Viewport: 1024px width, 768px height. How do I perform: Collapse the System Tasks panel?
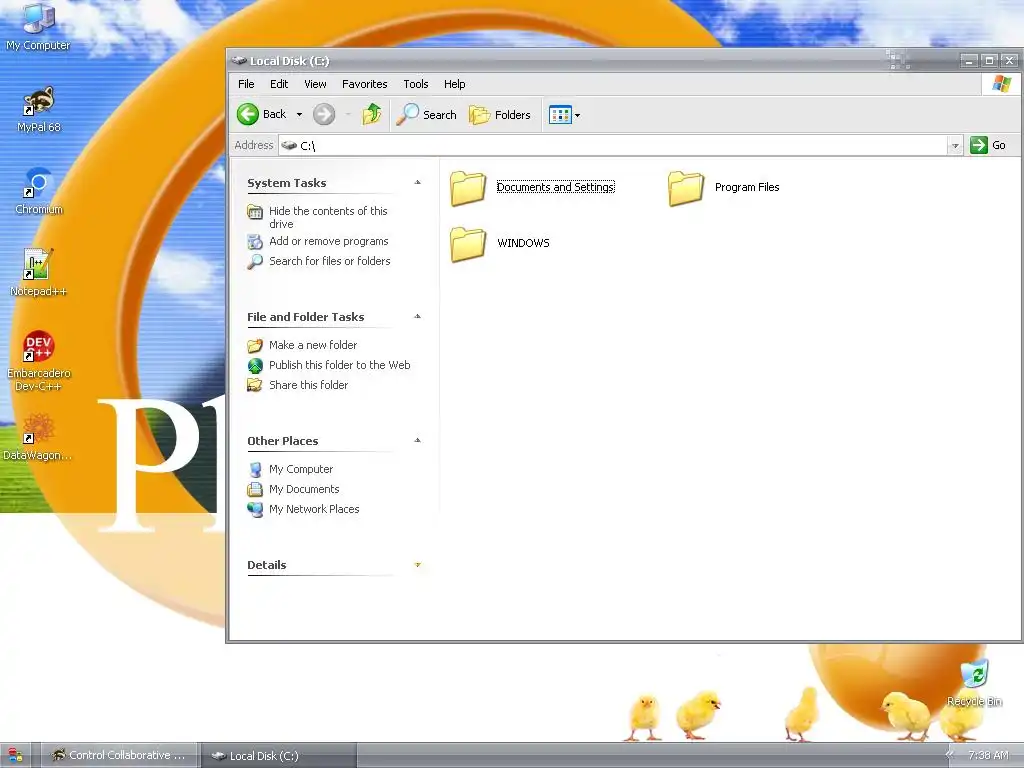tap(417, 183)
